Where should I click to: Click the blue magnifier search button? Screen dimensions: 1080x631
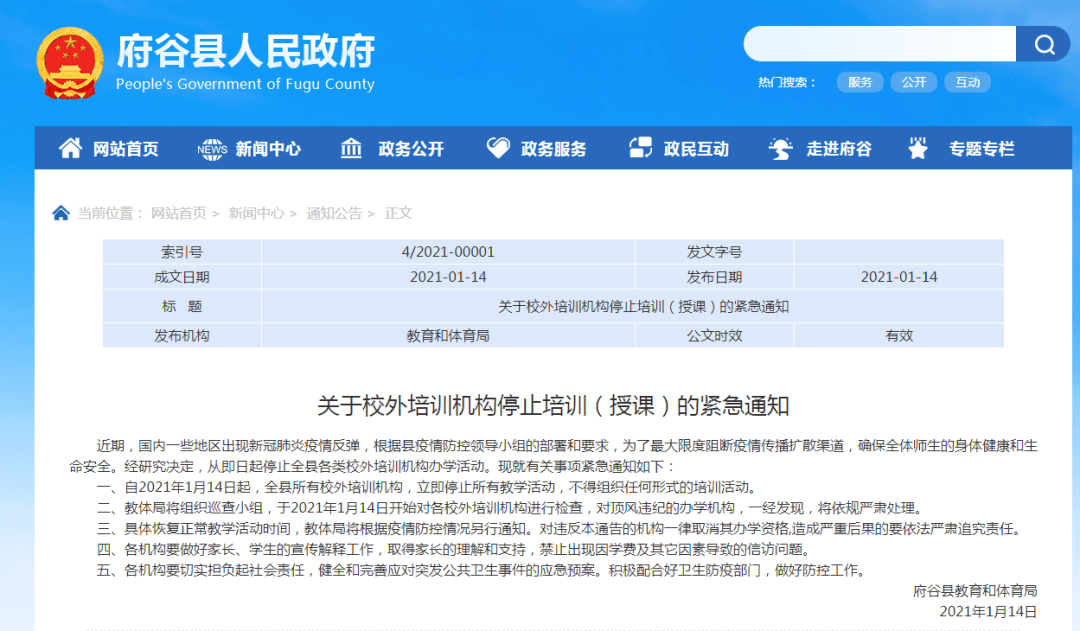click(x=1043, y=44)
